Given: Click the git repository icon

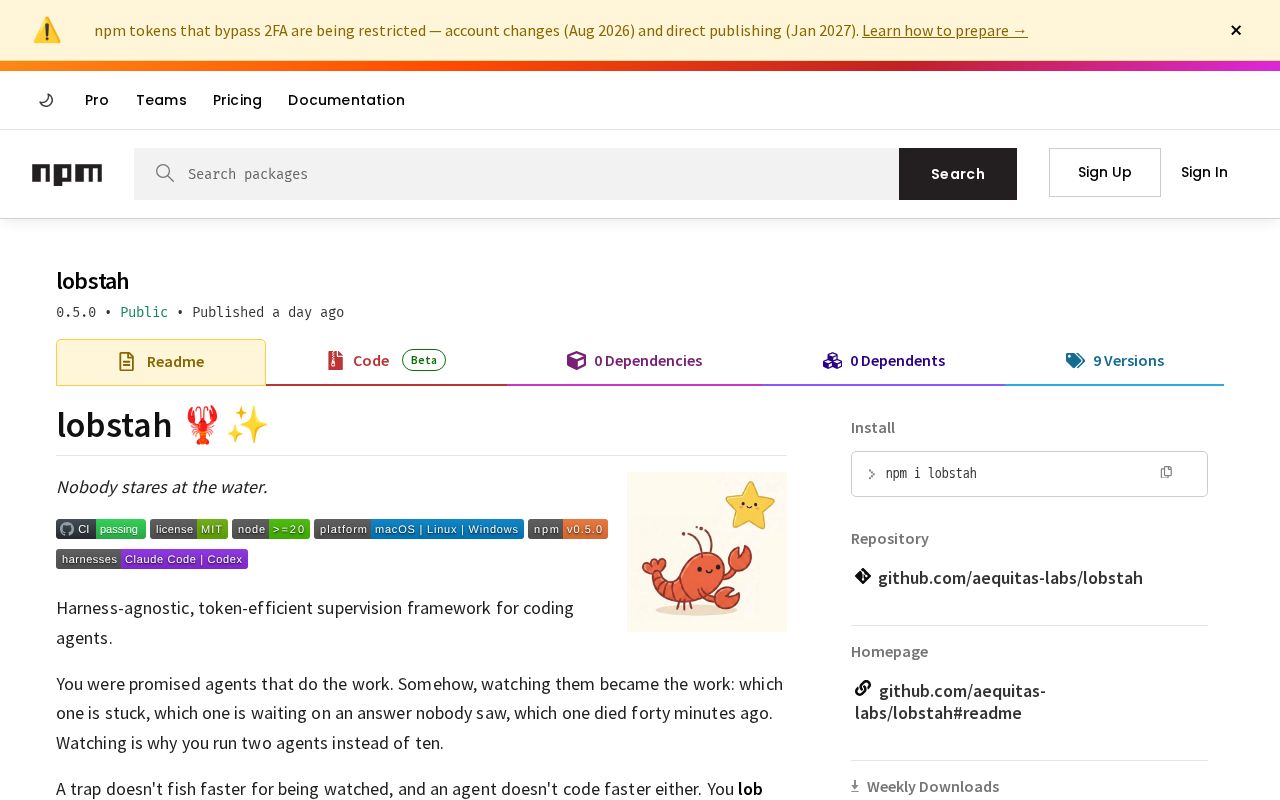Looking at the screenshot, I should click(x=863, y=576).
